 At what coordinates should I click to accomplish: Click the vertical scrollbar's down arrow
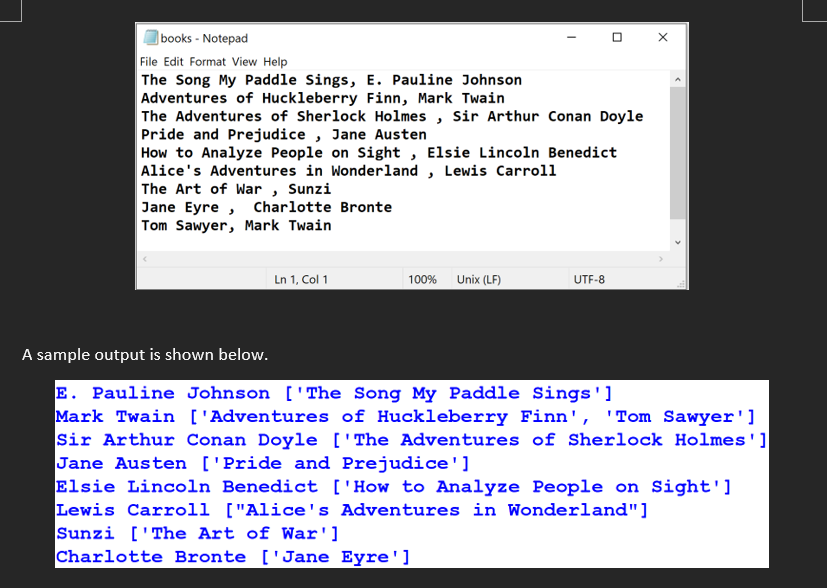[x=678, y=243]
